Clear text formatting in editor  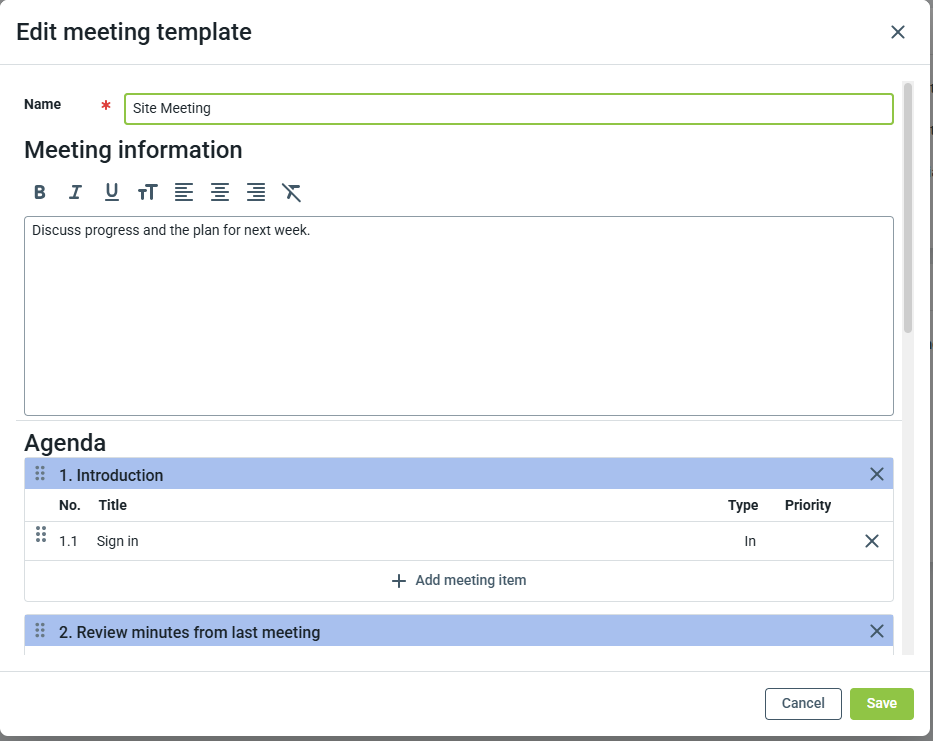(291, 192)
